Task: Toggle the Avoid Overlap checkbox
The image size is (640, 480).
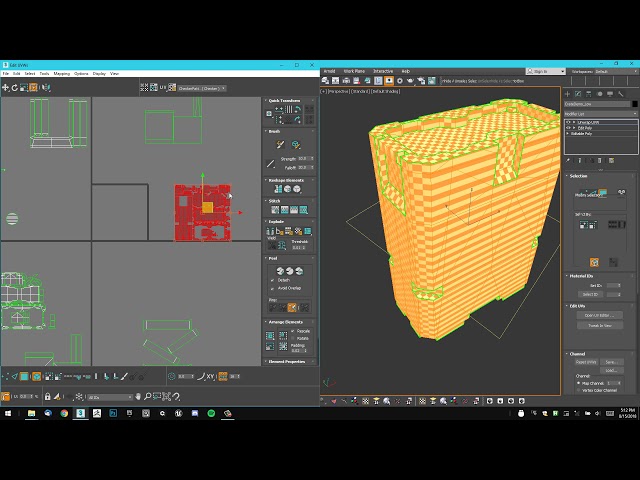Action: [x=272, y=288]
